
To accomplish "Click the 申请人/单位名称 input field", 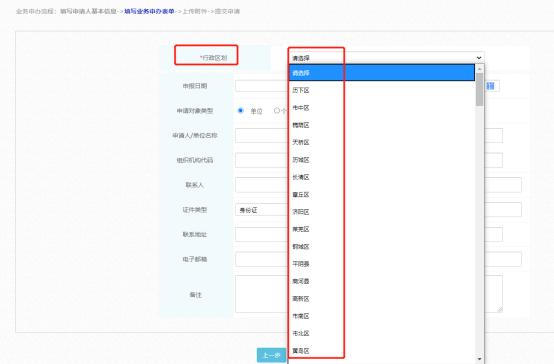I will (x=262, y=135).
